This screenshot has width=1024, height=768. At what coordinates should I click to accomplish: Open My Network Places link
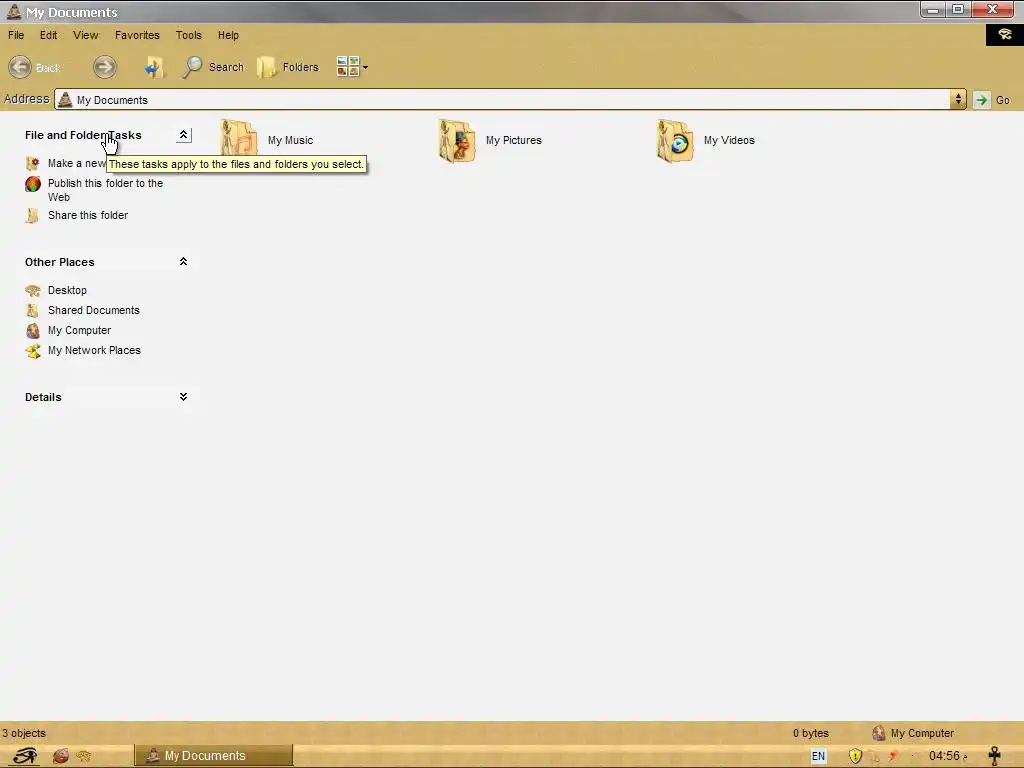tap(95, 351)
